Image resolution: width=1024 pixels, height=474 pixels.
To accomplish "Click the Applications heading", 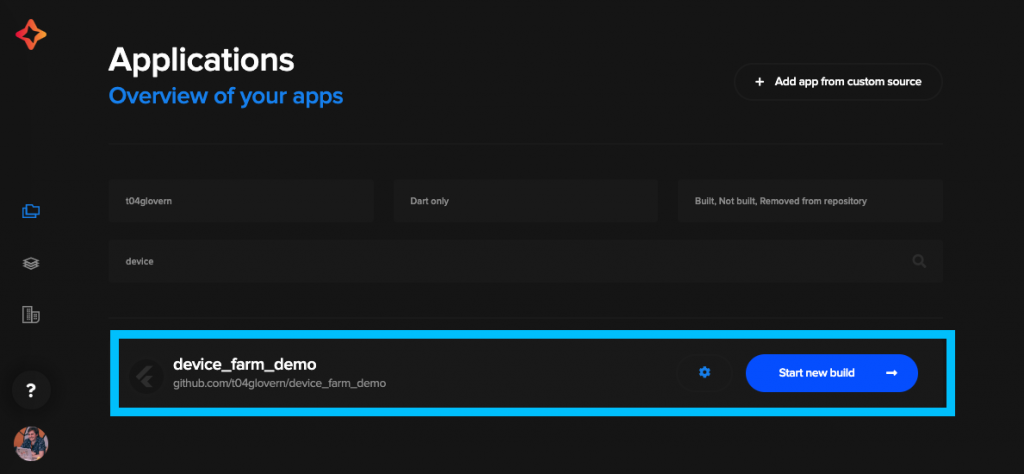I will click(x=201, y=59).
